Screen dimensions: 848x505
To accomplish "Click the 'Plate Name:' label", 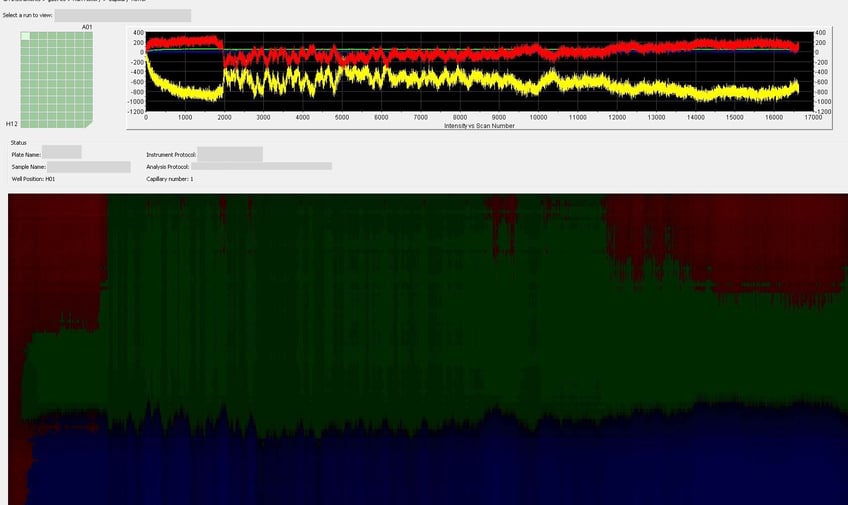I will 26,155.
